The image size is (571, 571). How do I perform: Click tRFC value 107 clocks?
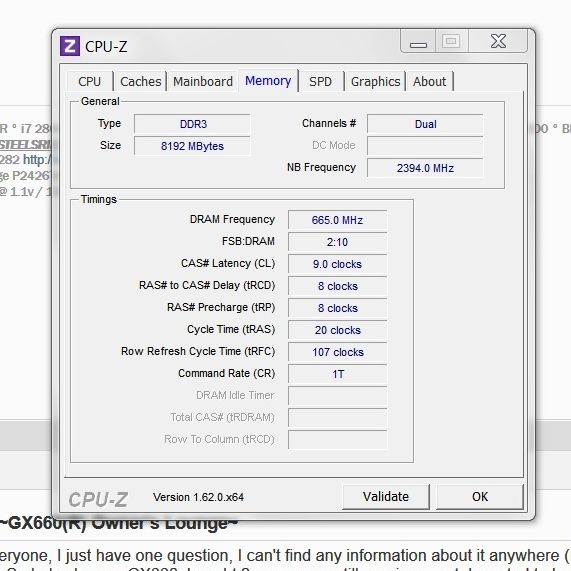point(337,352)
